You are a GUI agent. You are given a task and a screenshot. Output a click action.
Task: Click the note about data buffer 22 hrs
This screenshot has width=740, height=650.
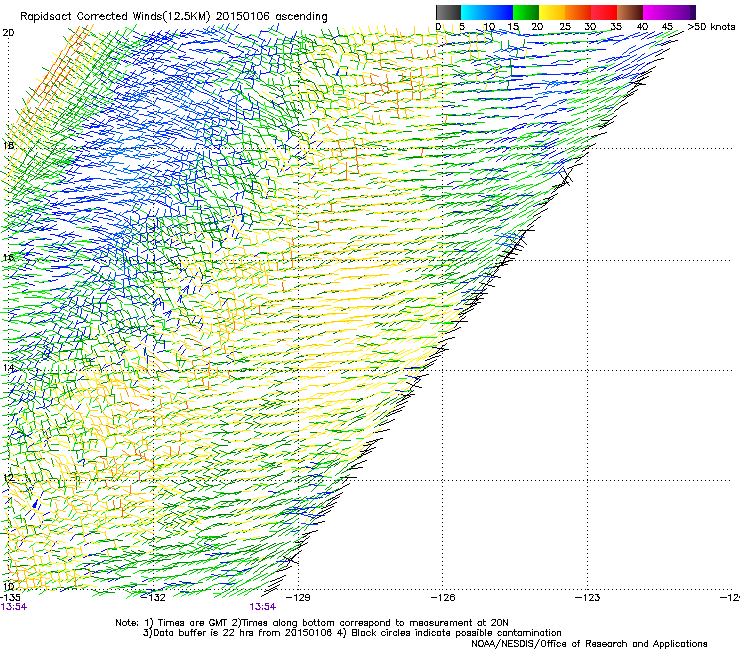click(238, 633)
